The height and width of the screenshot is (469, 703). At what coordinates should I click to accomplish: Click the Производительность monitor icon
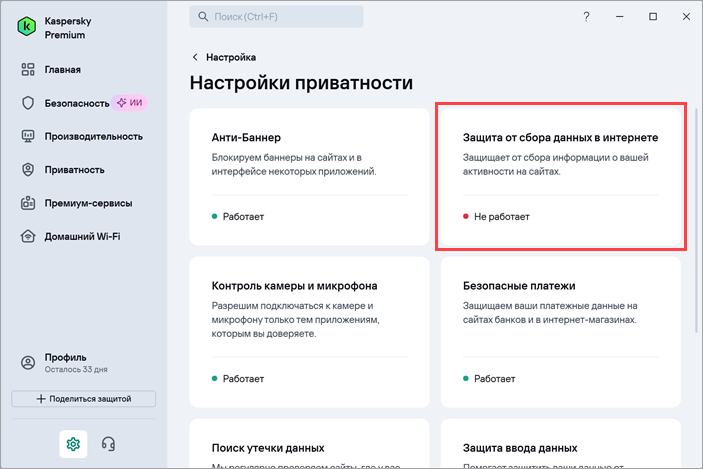coord(28,136)
